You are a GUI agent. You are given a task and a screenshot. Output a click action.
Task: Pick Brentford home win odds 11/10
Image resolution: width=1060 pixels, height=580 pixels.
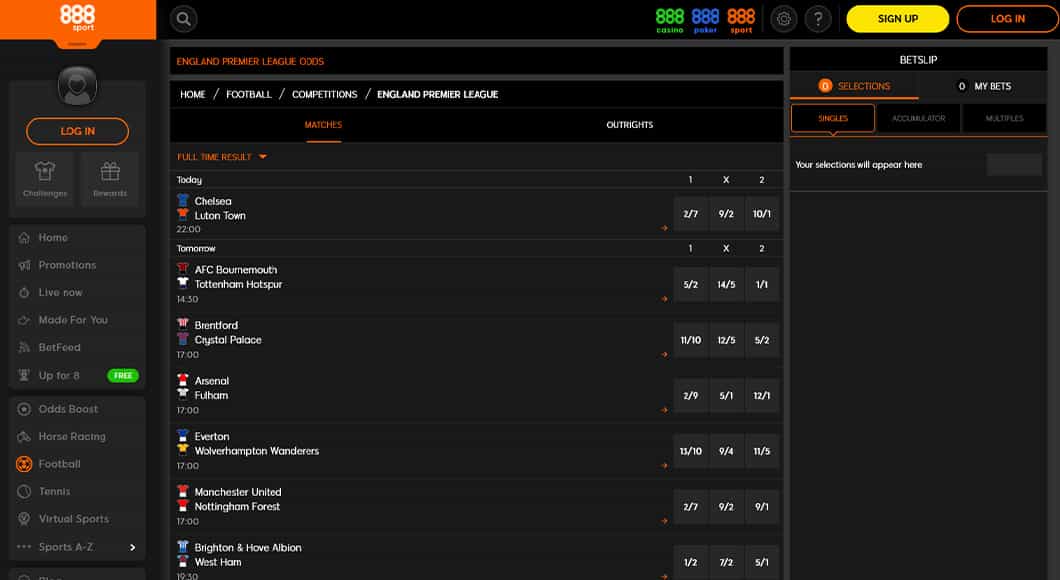[690, 340]
